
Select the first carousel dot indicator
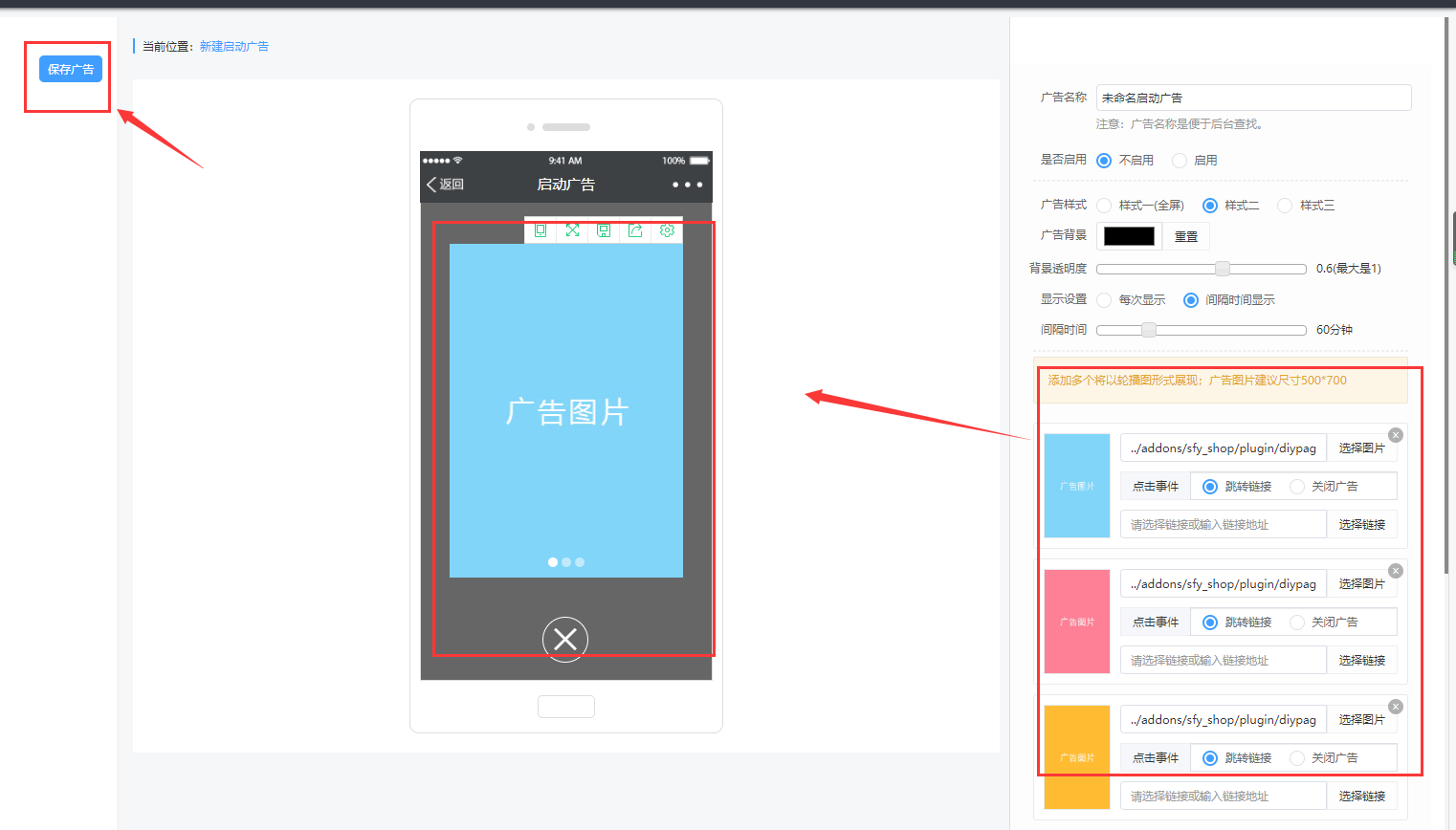553,562
